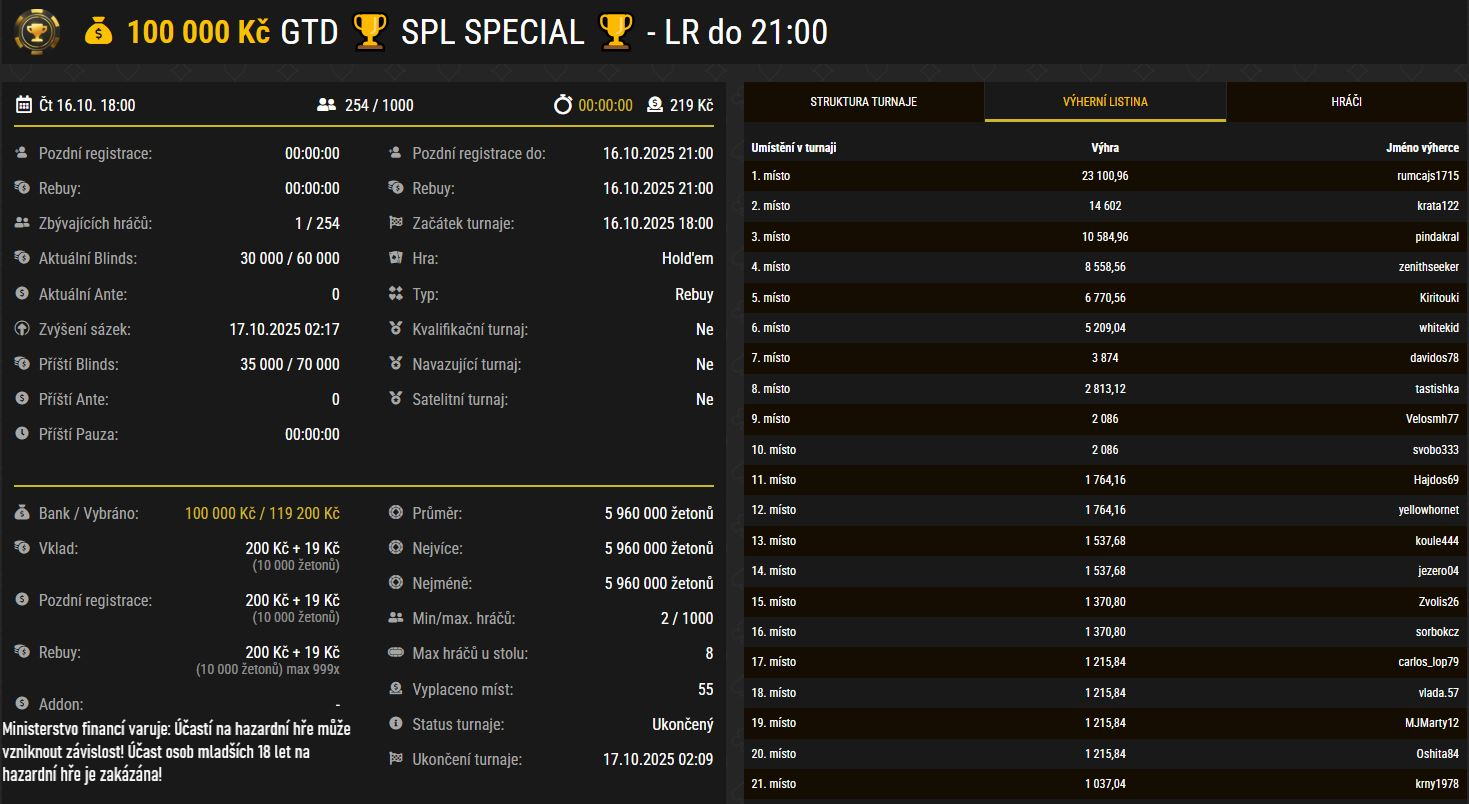The image size is (1469, 804).
Task: Open the HRÁČI tab
Action: pos(1347,101)
